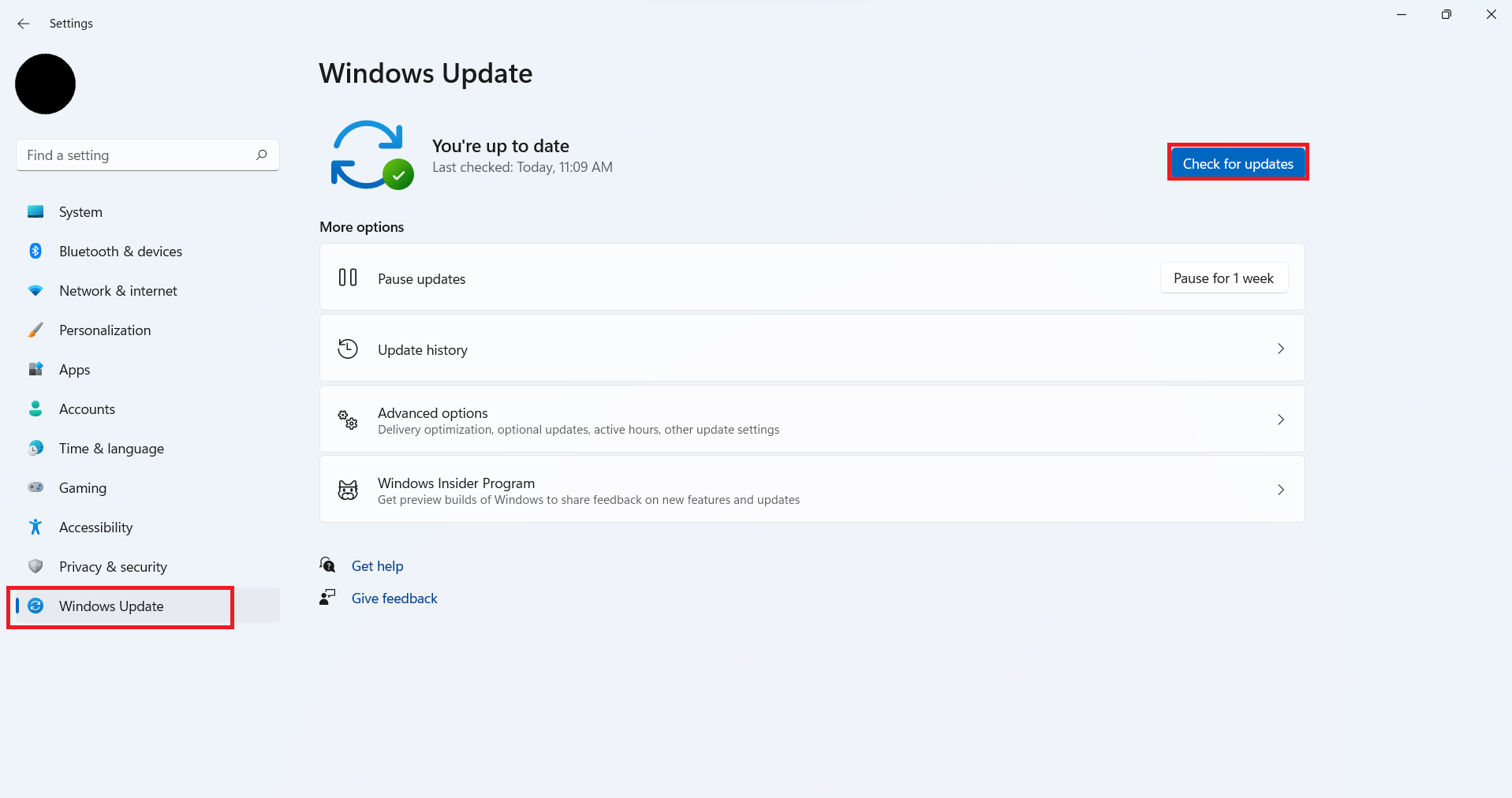
Task: Expand Update history chevron
Action: (x=1280, y=349)
